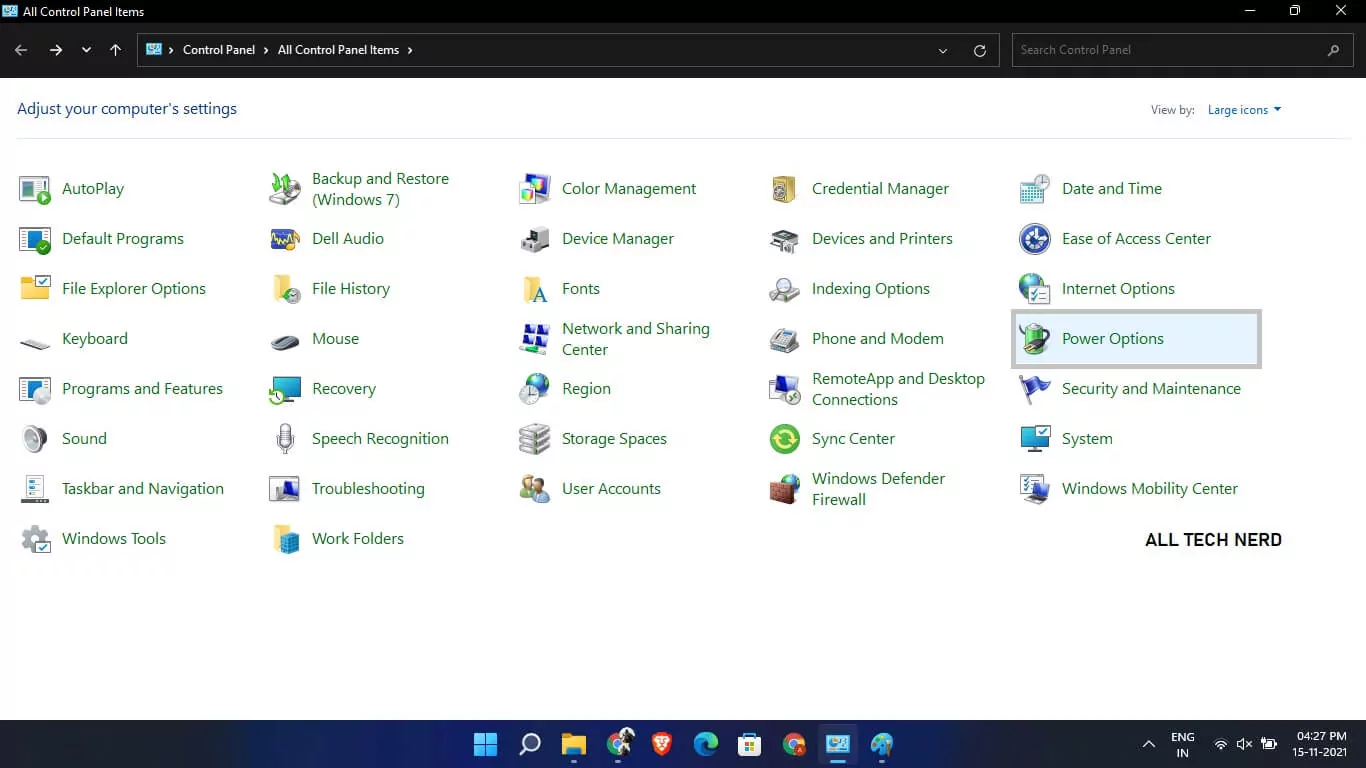
Task: Open the Region globe icon
Action: point(535,389)
